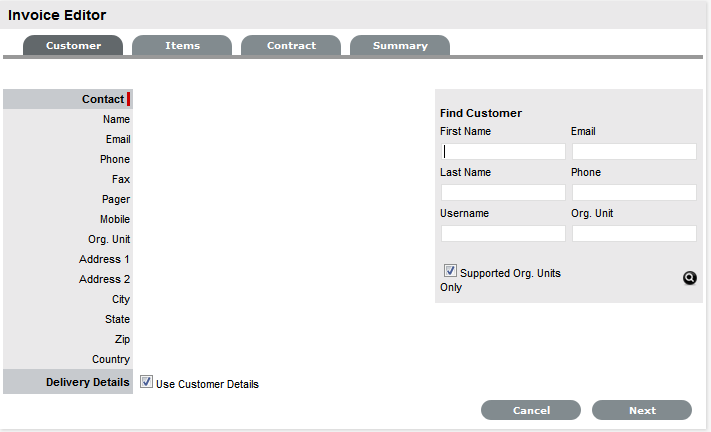Uncheck the Use Customer Details checkbox
The width and height of the screenshot is (711, 432).
pyautogui.click(x=147, y=382)
